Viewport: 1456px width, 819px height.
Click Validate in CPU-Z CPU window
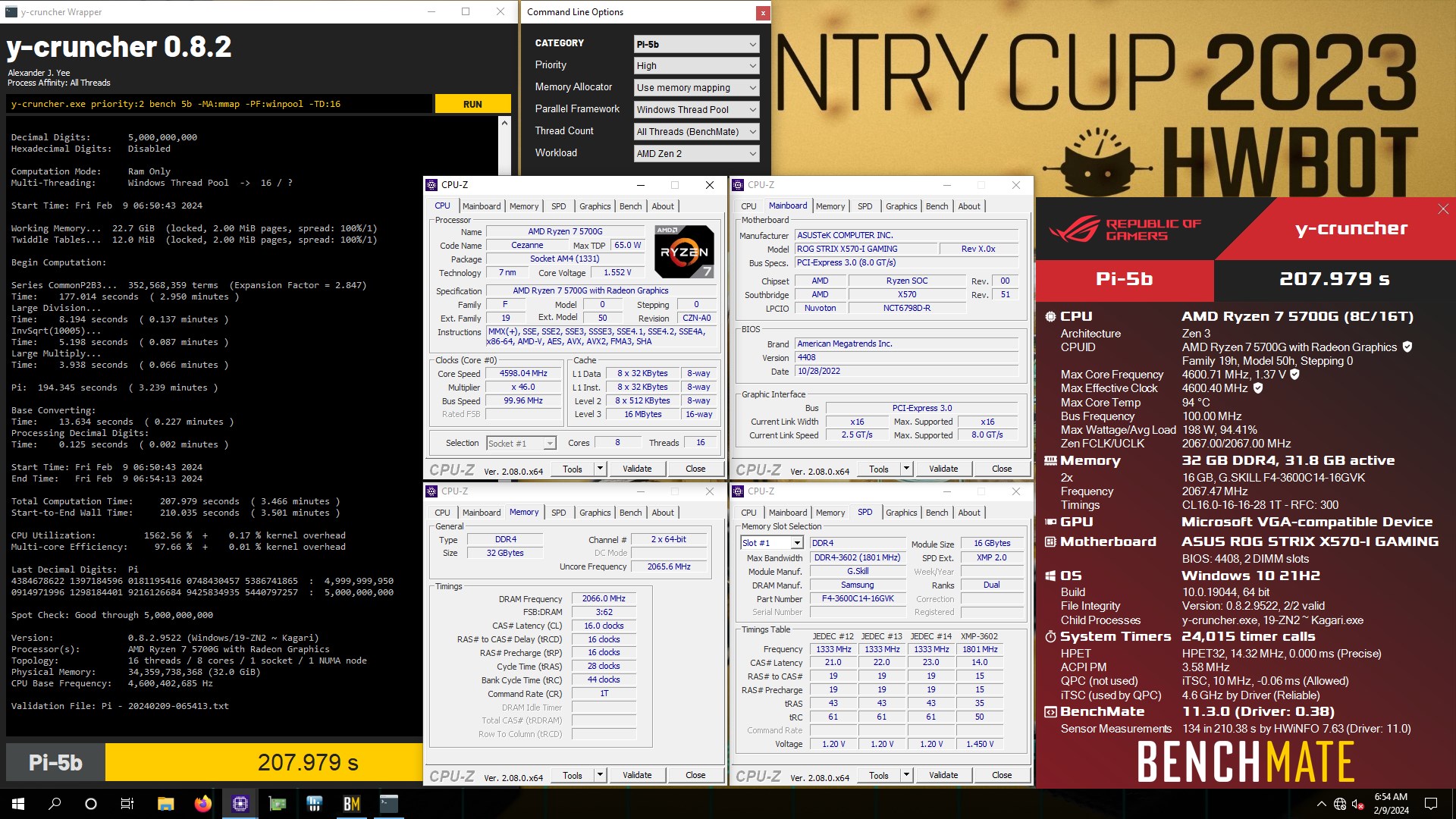(637, 469)
